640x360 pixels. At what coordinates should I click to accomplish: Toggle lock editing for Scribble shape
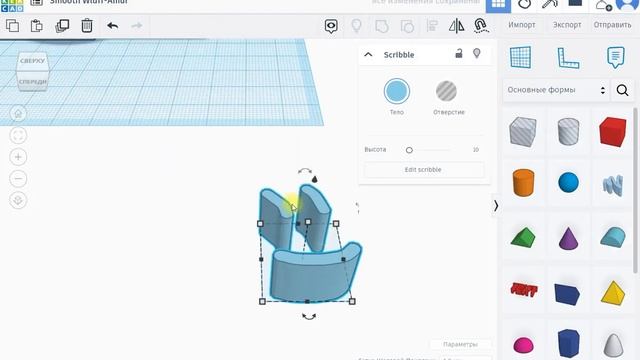pos(459,53)
